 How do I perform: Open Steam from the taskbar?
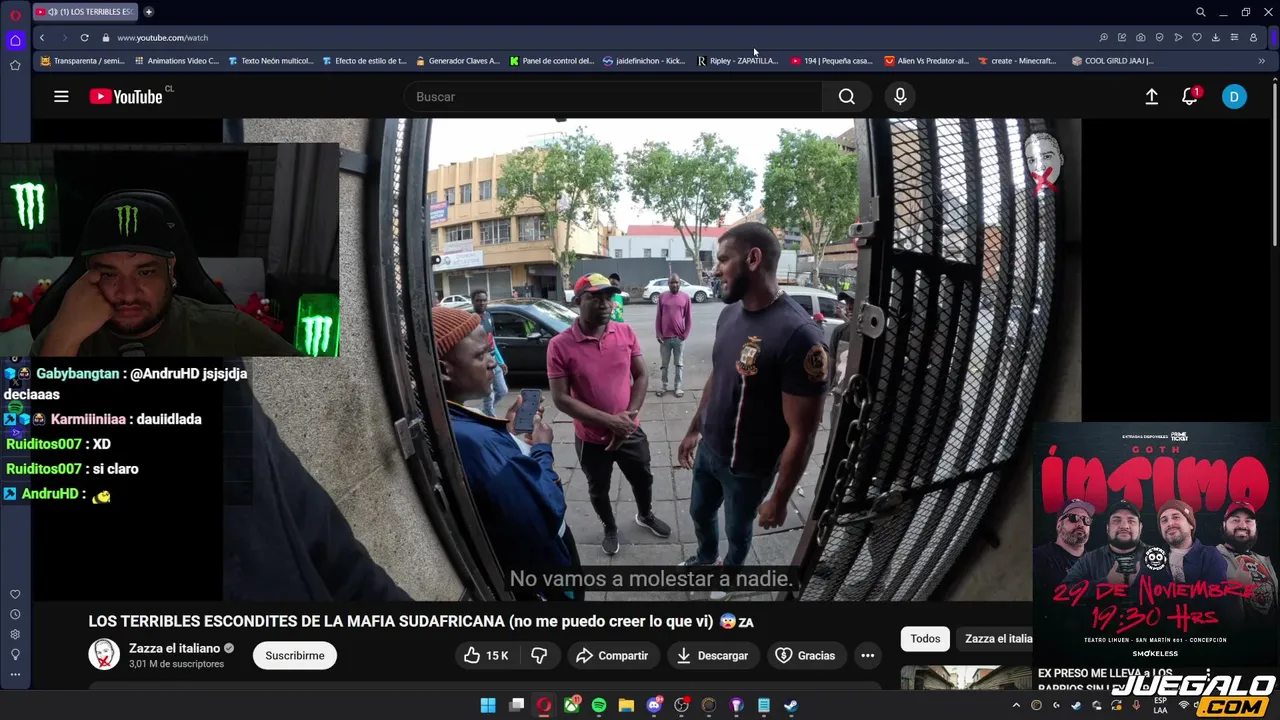point(790,705)
